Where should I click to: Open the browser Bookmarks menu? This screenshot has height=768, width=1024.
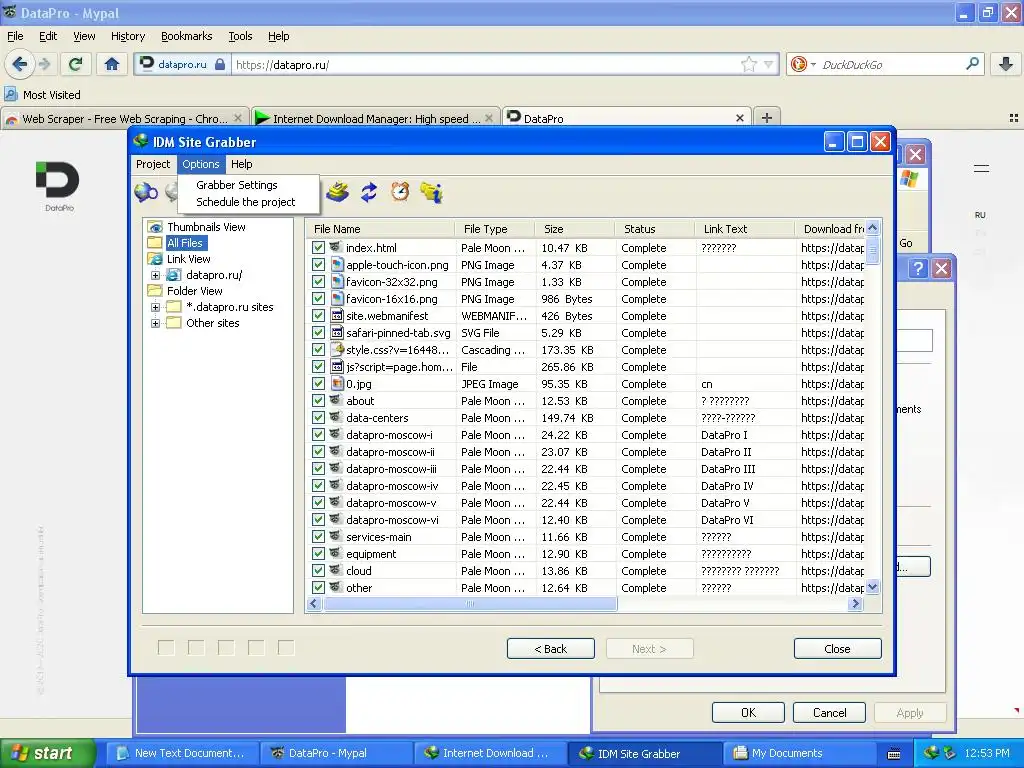[186, 36]
